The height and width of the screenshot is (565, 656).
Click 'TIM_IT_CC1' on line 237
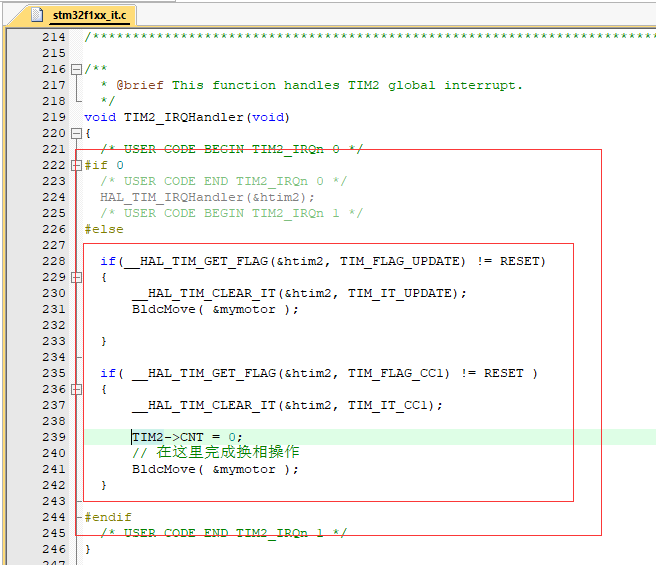387,406
